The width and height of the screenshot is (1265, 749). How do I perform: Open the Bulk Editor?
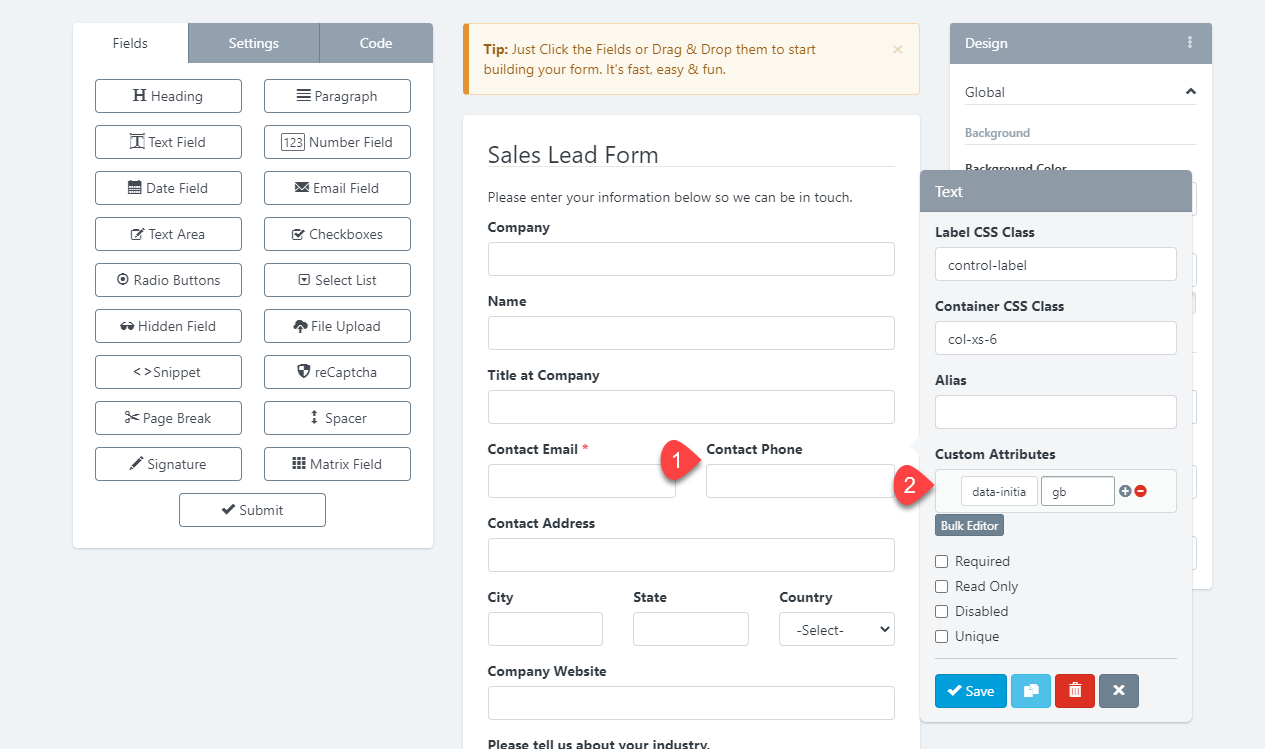tap(969, 525)
